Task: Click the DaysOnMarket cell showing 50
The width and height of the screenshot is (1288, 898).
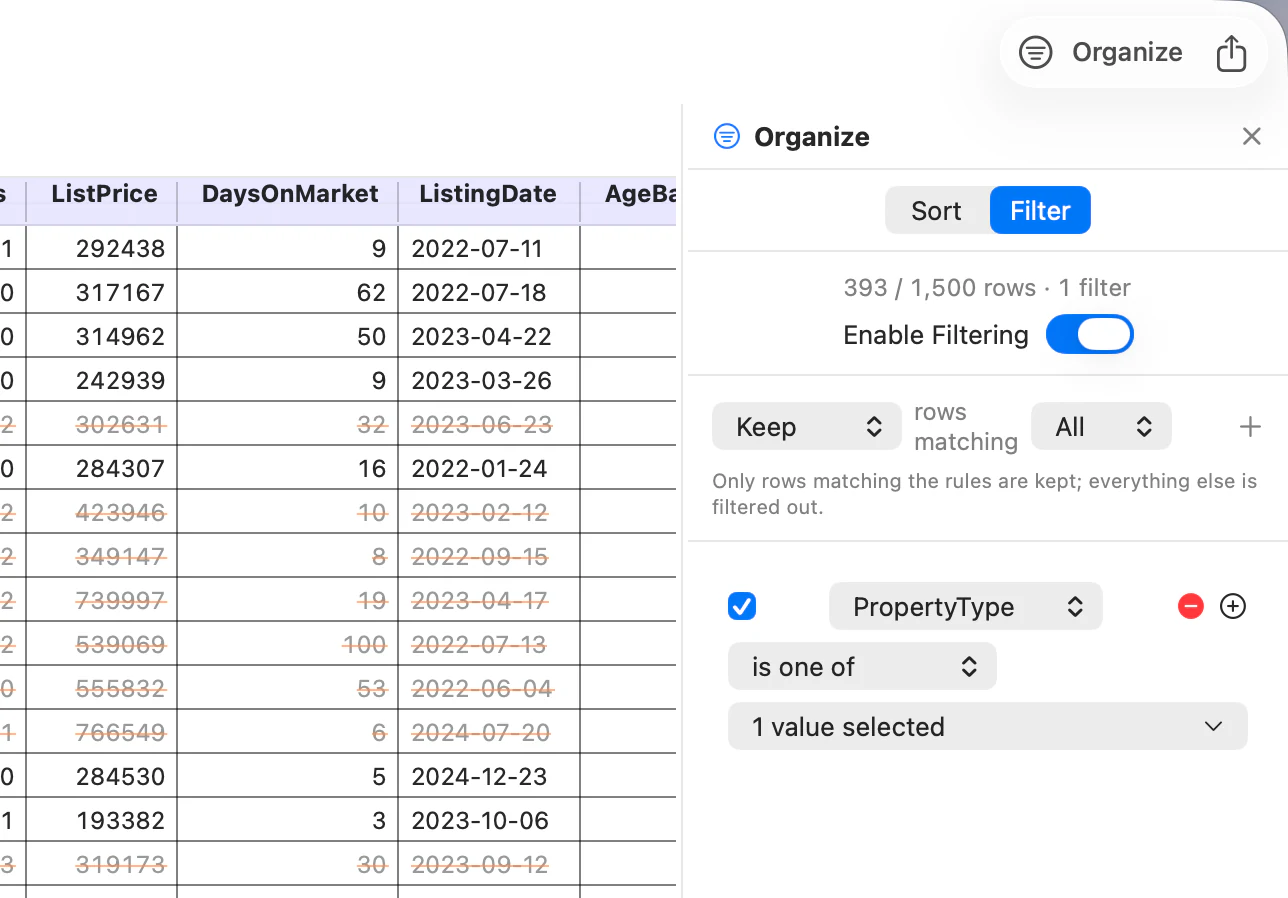Action: pyautogui.click(x=288, y=336)
